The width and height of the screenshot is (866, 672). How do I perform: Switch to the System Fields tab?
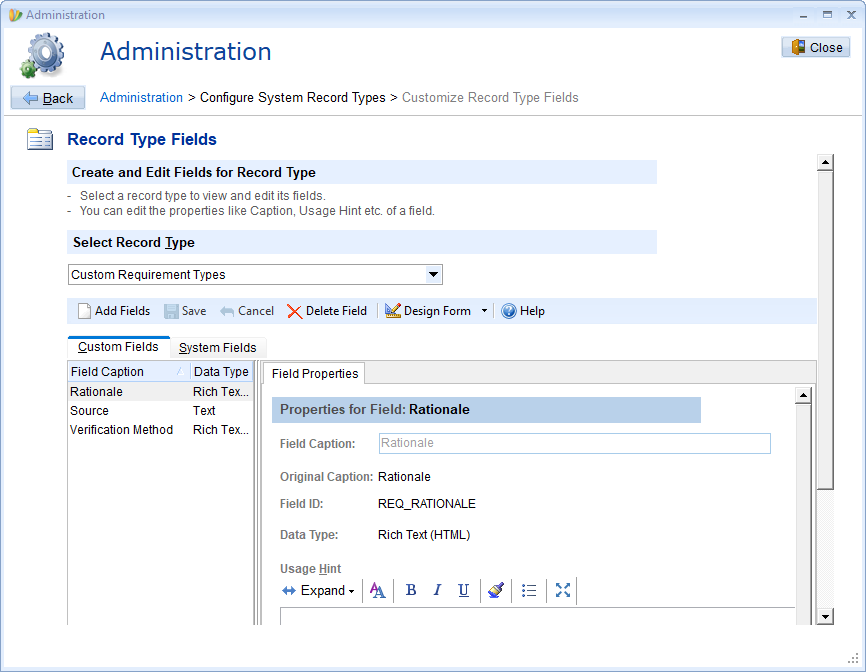click(x=218, y=347)
